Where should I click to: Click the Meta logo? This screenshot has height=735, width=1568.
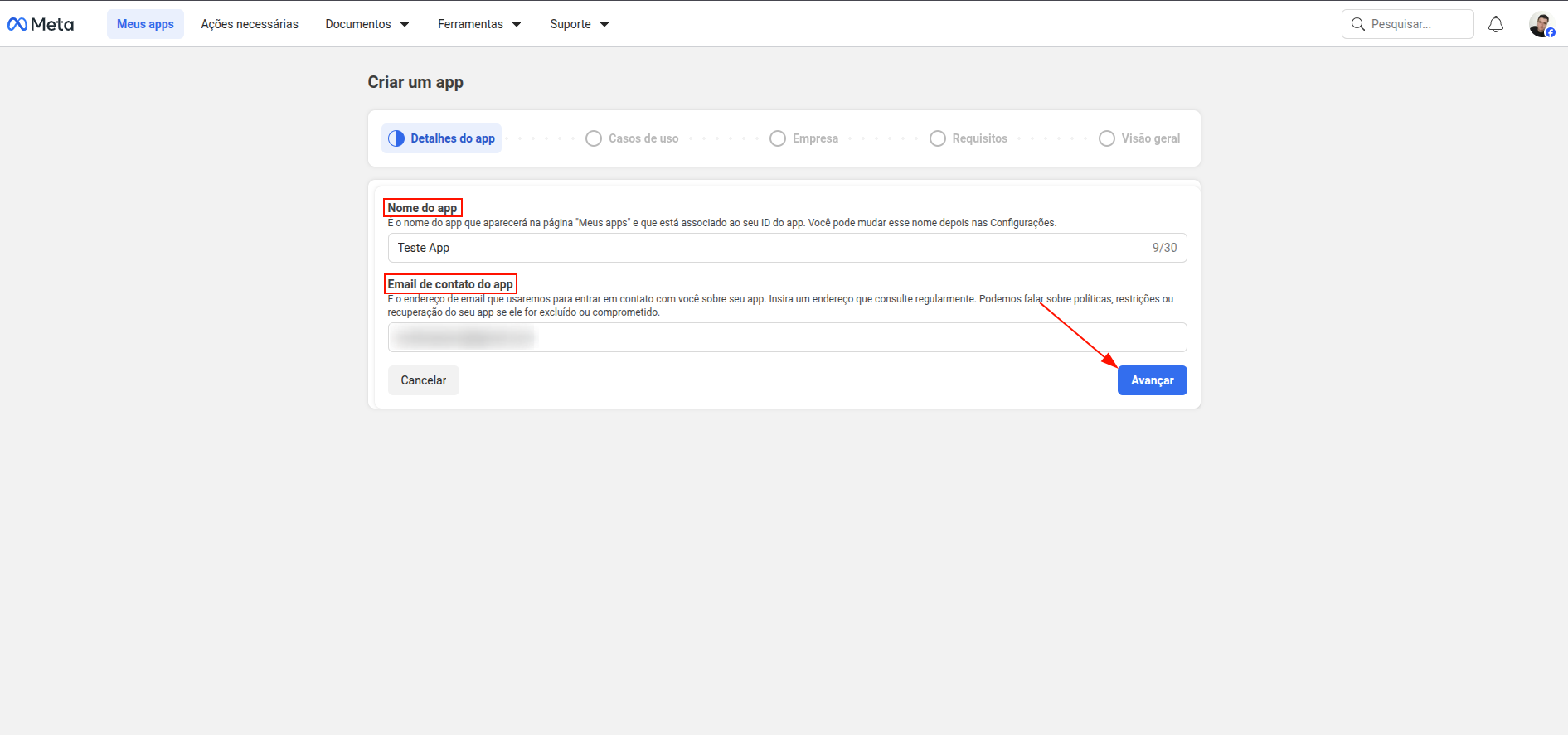(41, 24)
